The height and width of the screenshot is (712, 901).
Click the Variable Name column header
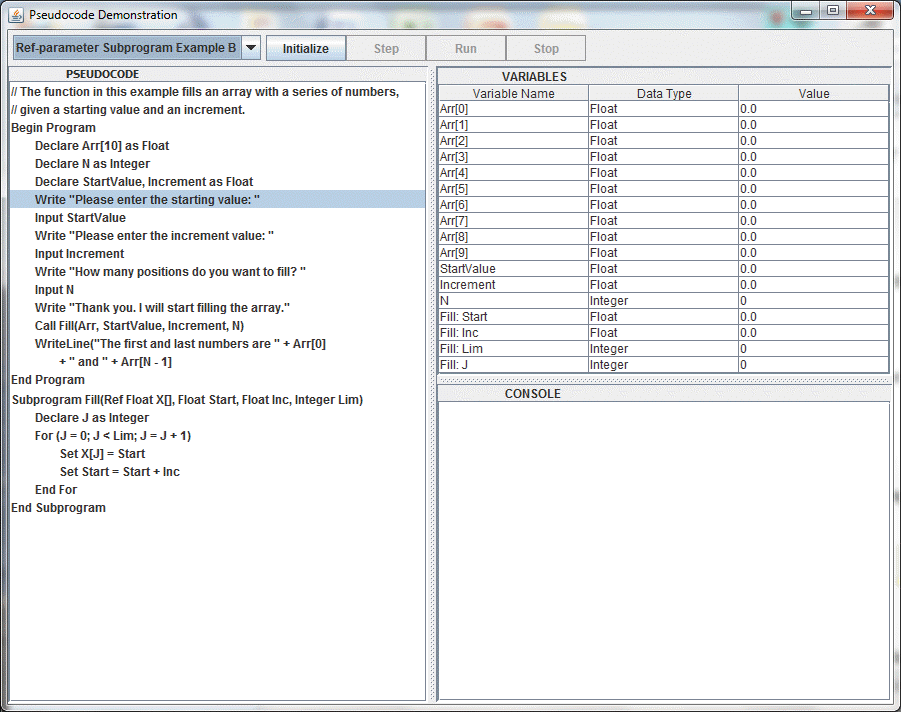[513, 93]
